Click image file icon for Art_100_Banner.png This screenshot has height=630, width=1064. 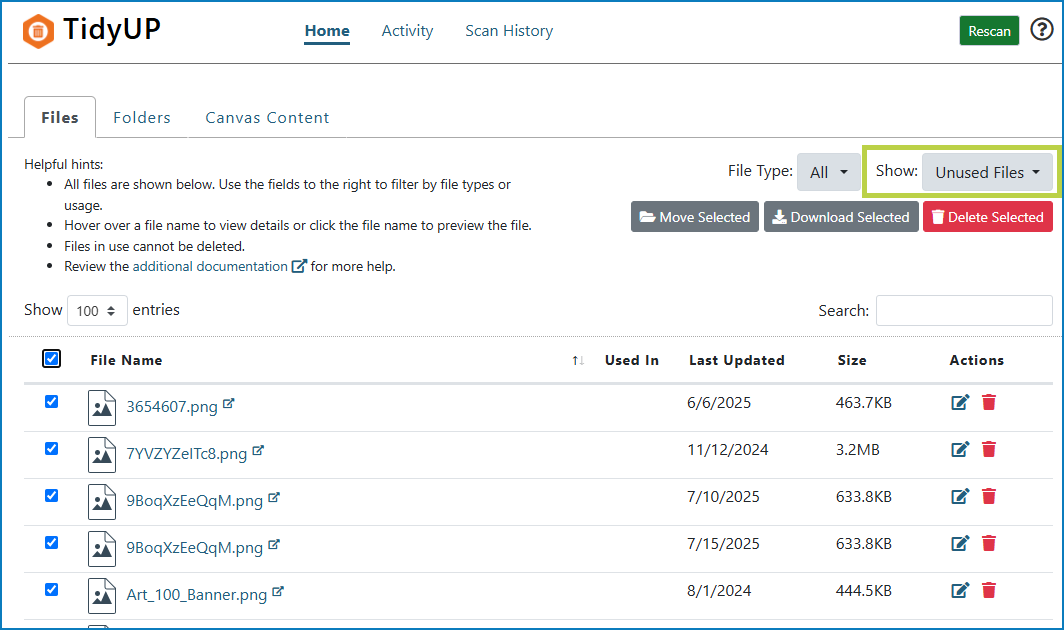101,593
